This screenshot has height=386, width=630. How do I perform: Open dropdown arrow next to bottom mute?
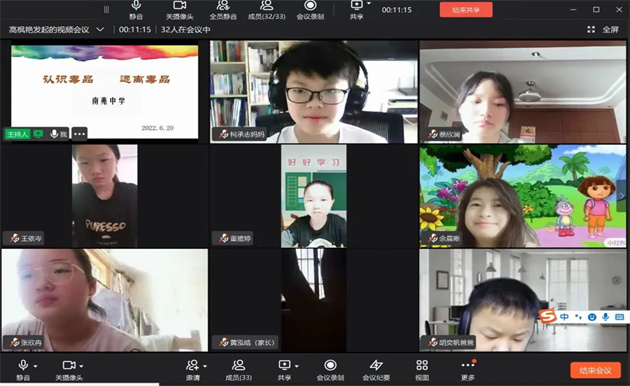click(35, 366)
